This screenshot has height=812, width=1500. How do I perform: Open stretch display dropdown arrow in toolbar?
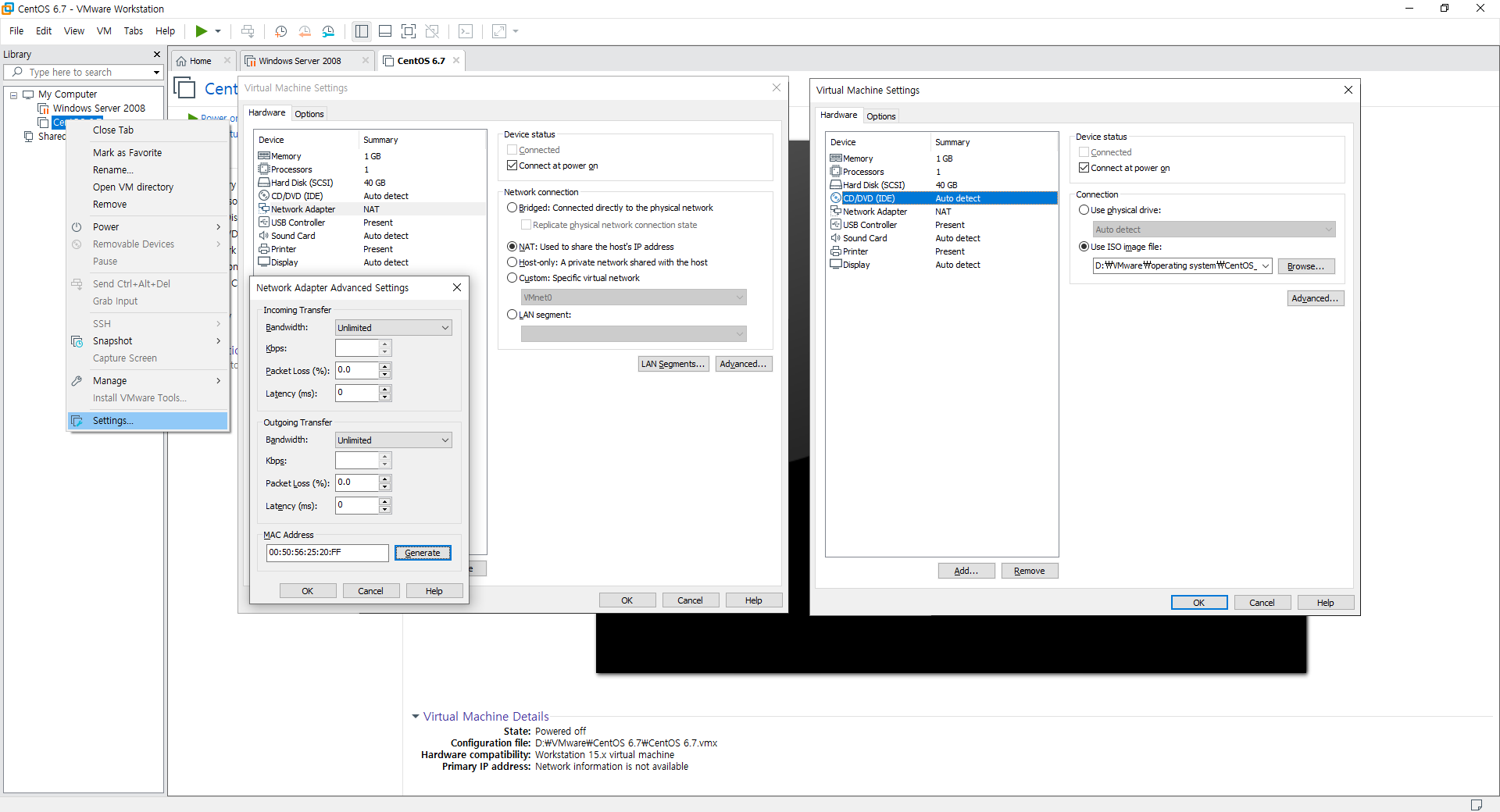(x=516, y=31)
